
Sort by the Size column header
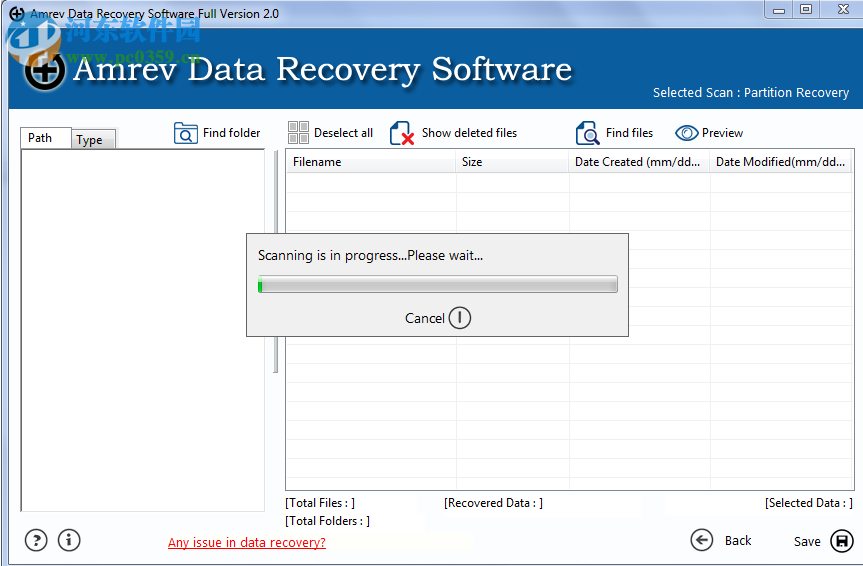512,162
